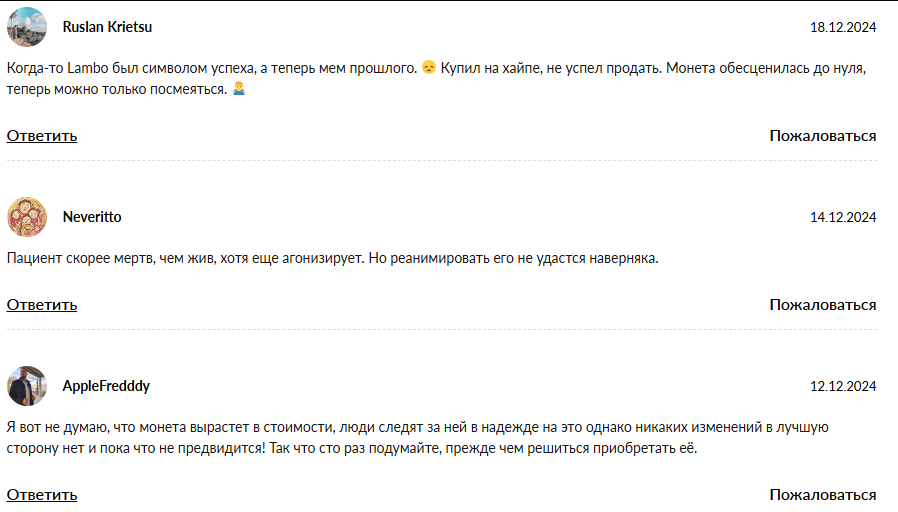The height and width of the screenshot is (512, 898).
Task: Click Neveritto's comment text starting "Пациент скорее мертв"
Action: tap(332, 259)
